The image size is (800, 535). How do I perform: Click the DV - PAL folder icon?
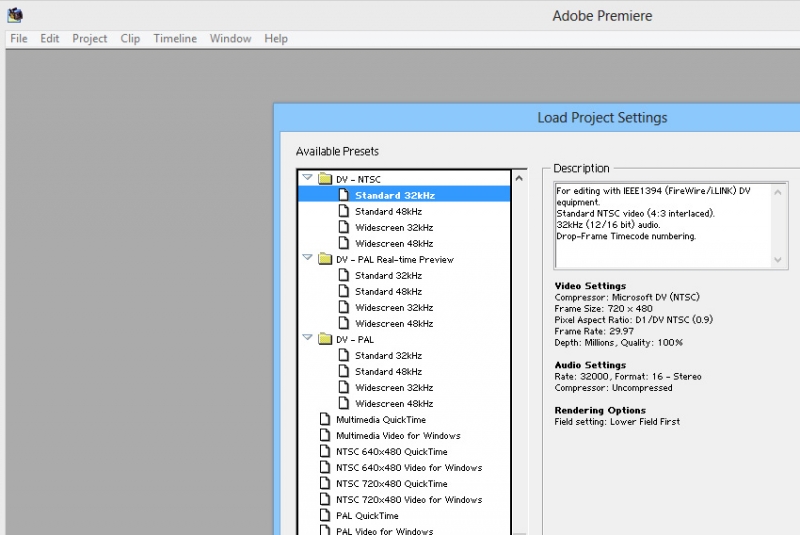click(x=324, y=340)
